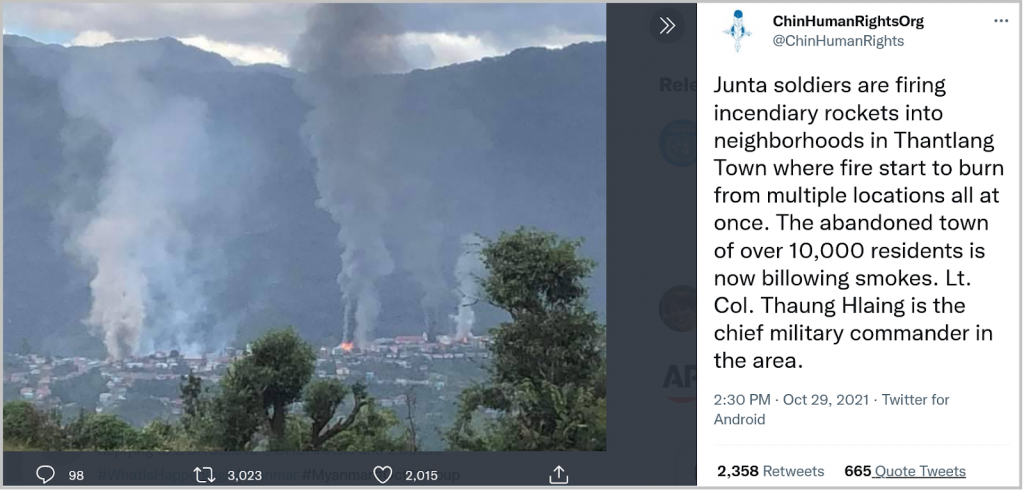Open the ChinHumanRightsOrg display name
The width and height of the screenshot is (1024, 490).
[x=848, y=21]
